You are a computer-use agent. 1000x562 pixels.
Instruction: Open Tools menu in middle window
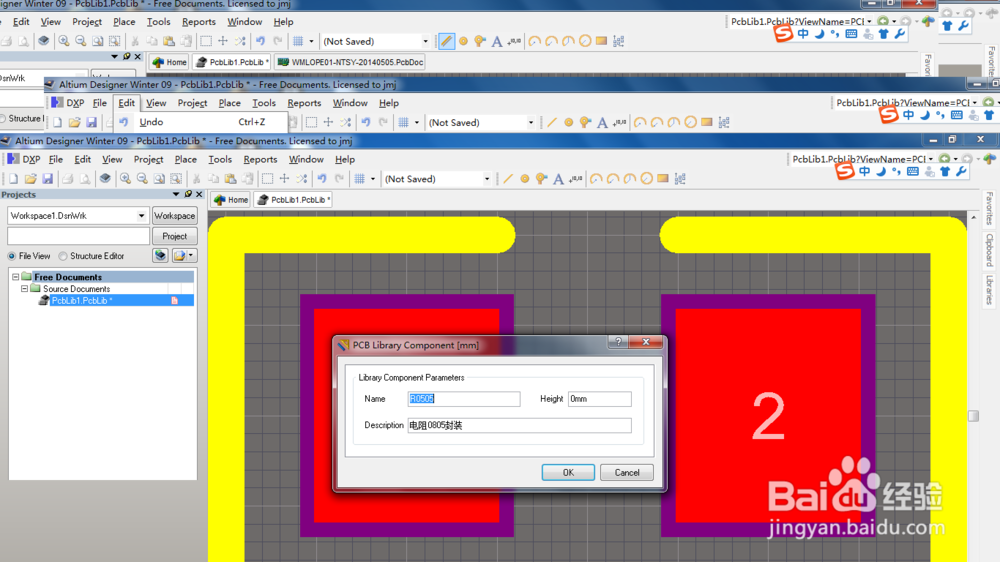264,103
